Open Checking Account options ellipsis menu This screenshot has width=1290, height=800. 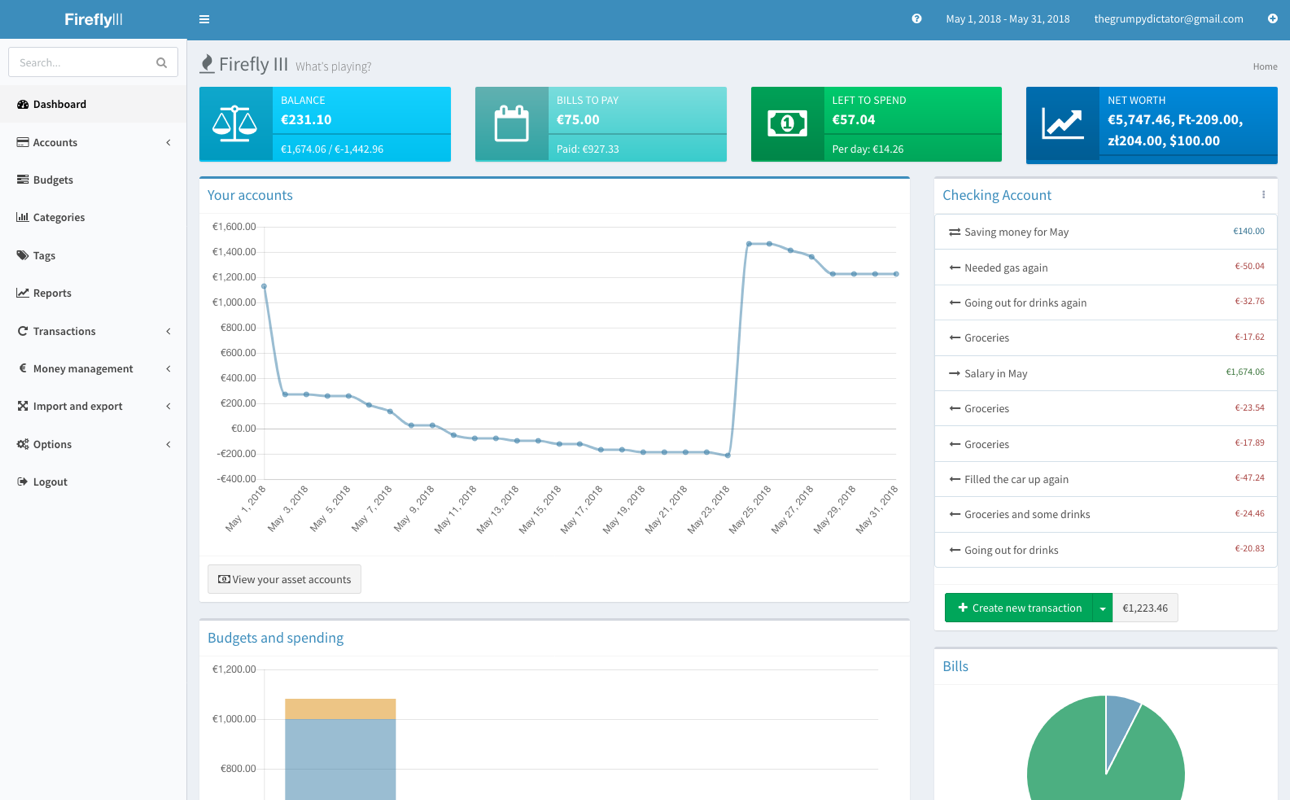1263,195
